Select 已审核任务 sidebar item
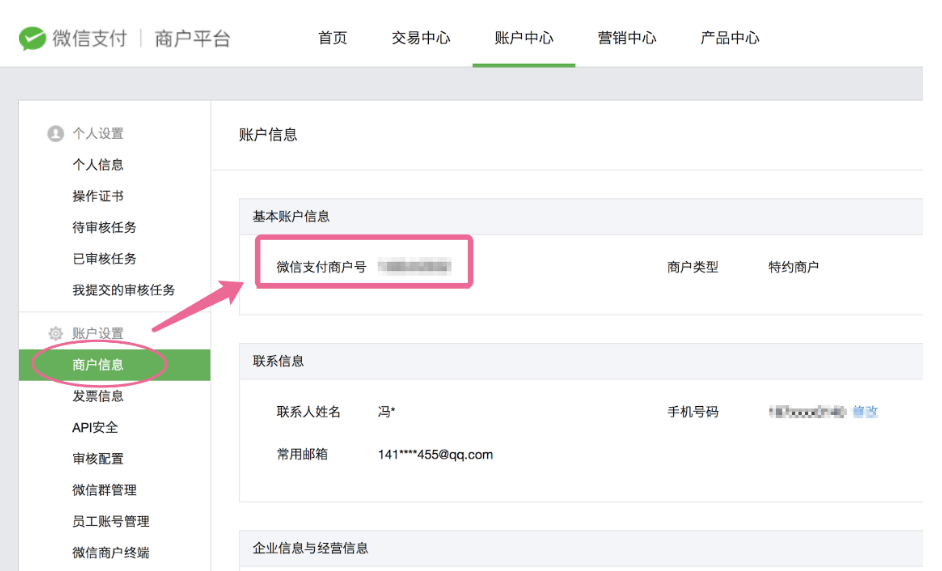 pos(105,258)
